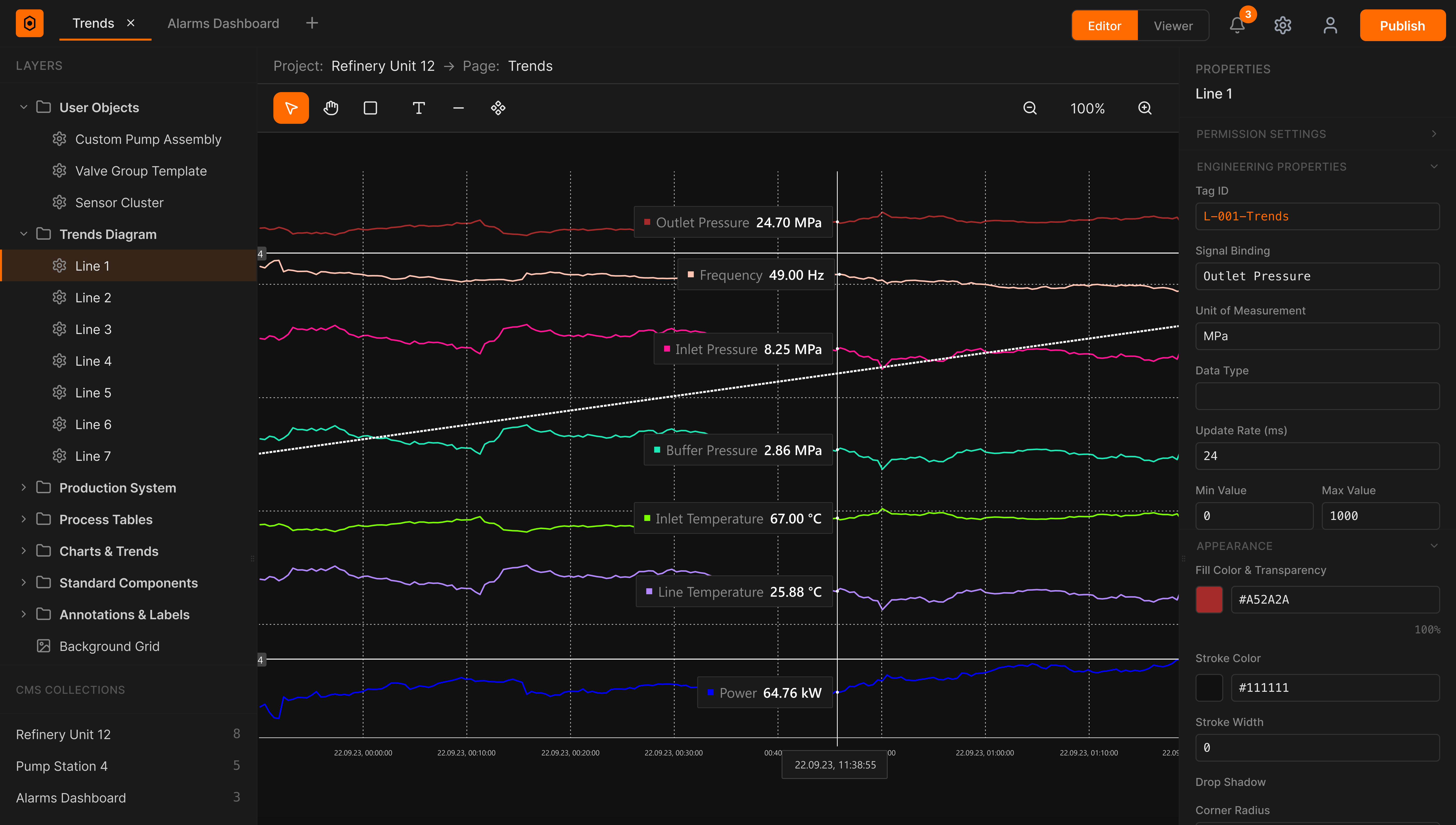The height and width of the screenshot is (825, 1456).
Task: Open the Refinery Unit 12 collection
Action: pyautogui.click(x=129, y=734)
